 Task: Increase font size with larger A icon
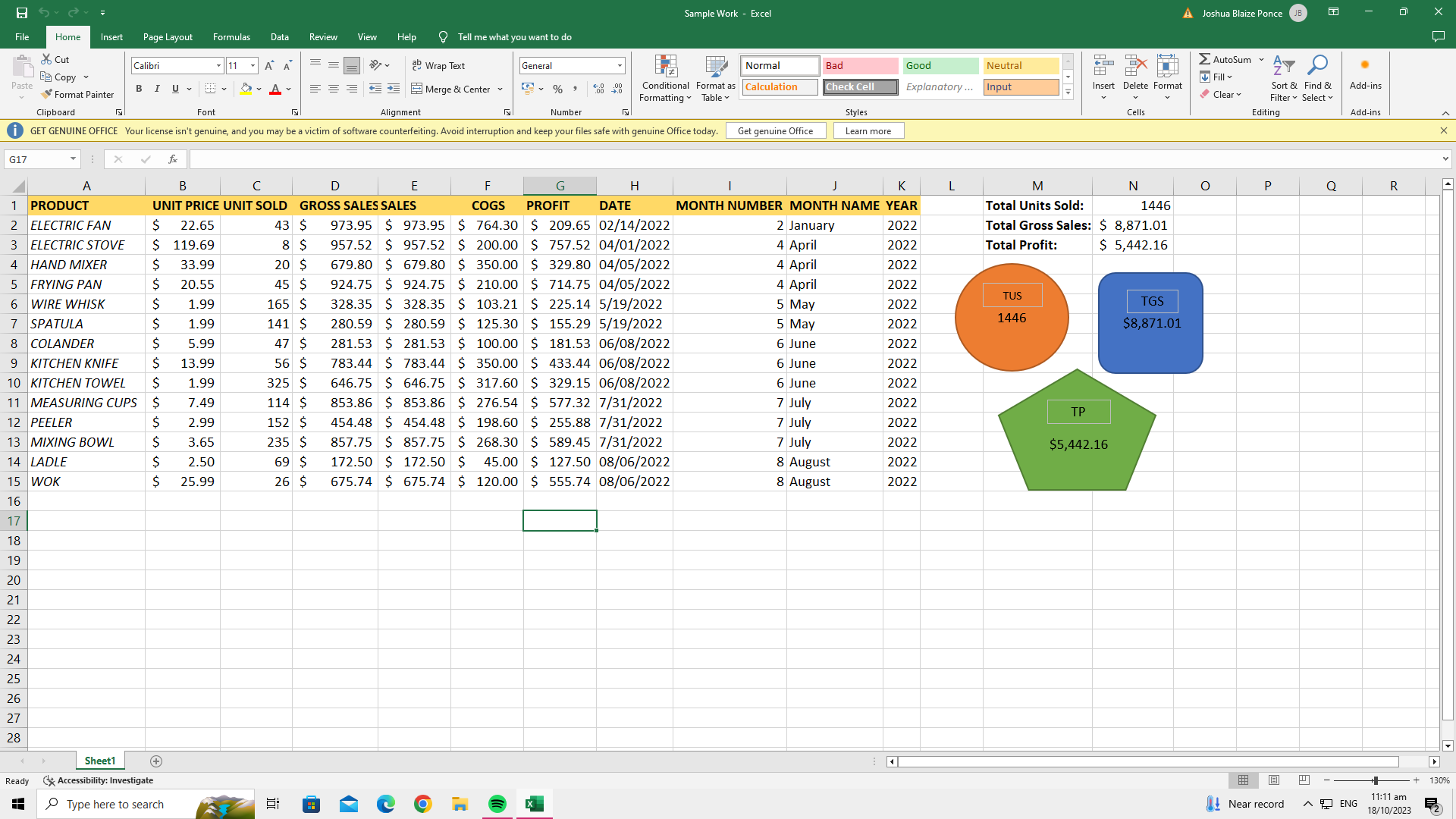tap(269, 66)
